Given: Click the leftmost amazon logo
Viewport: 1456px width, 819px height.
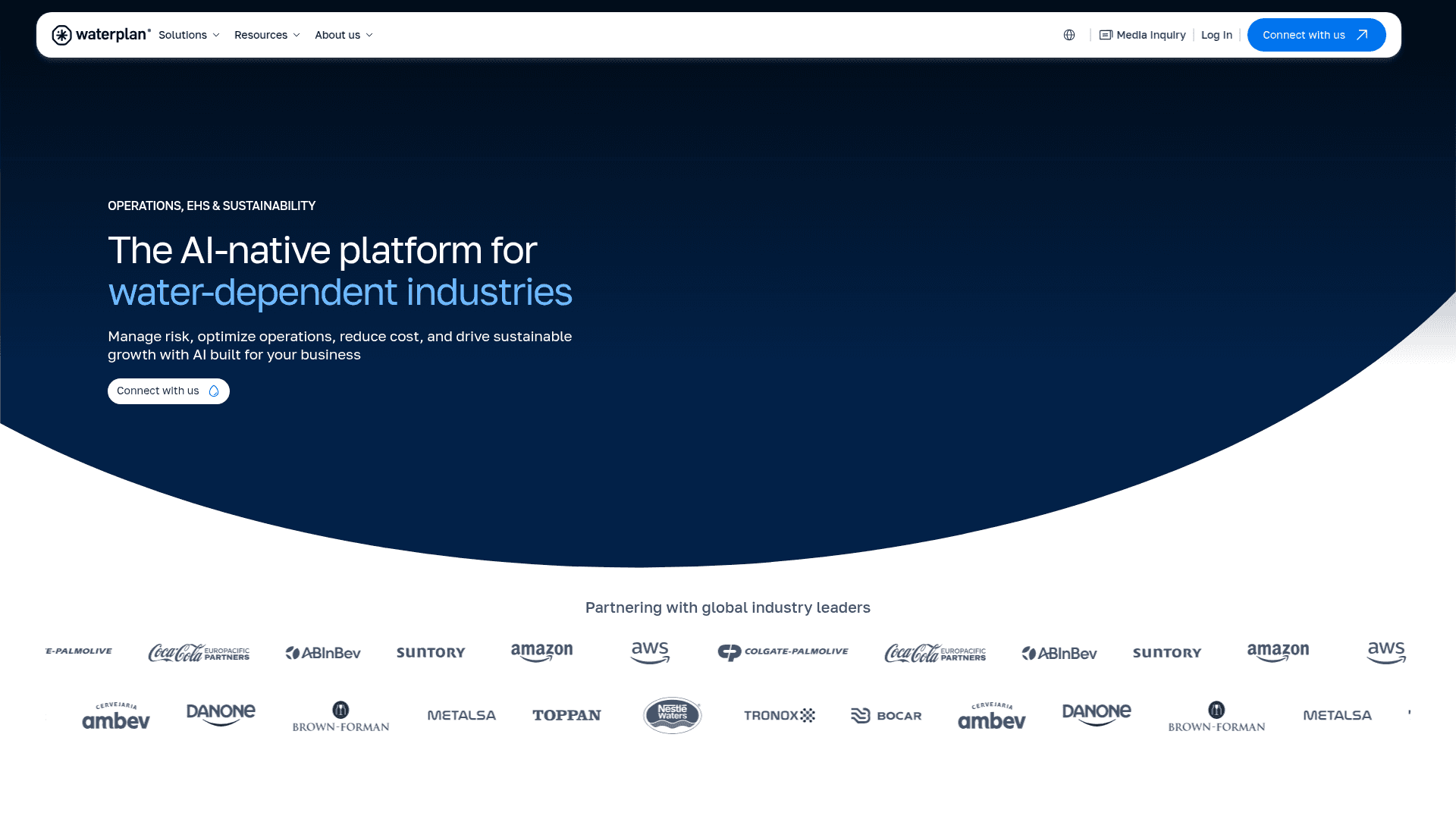Looking at the screenshot, I should pyautogui.click(x=541, y=652).
